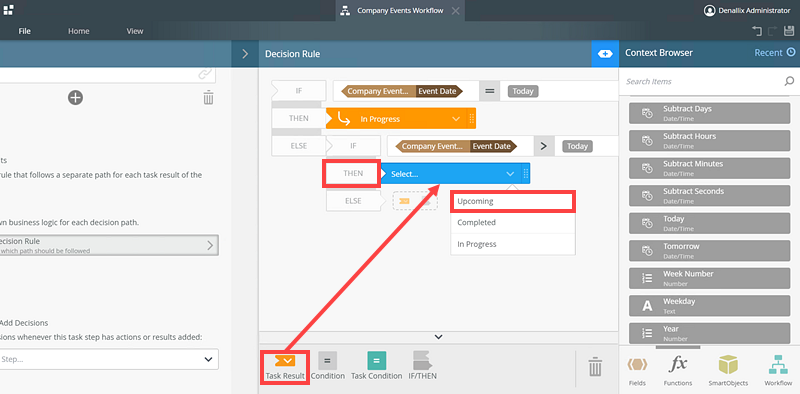
Task: Open the Step... dropdown
Action: tap(109, 359)
